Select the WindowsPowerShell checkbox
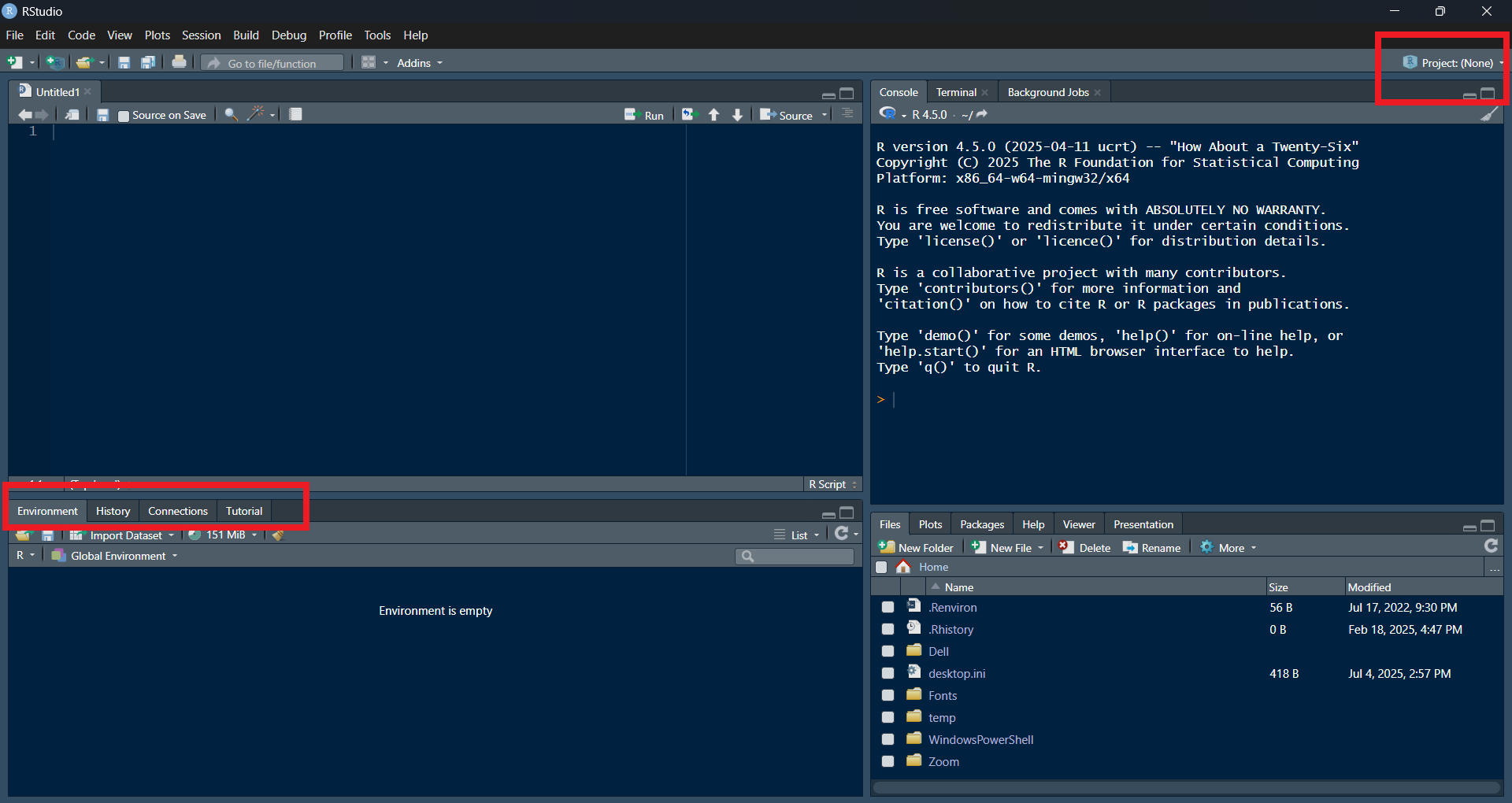This screenshot has width=1512, height=803. pyautogui.click(x=888, y=739)
